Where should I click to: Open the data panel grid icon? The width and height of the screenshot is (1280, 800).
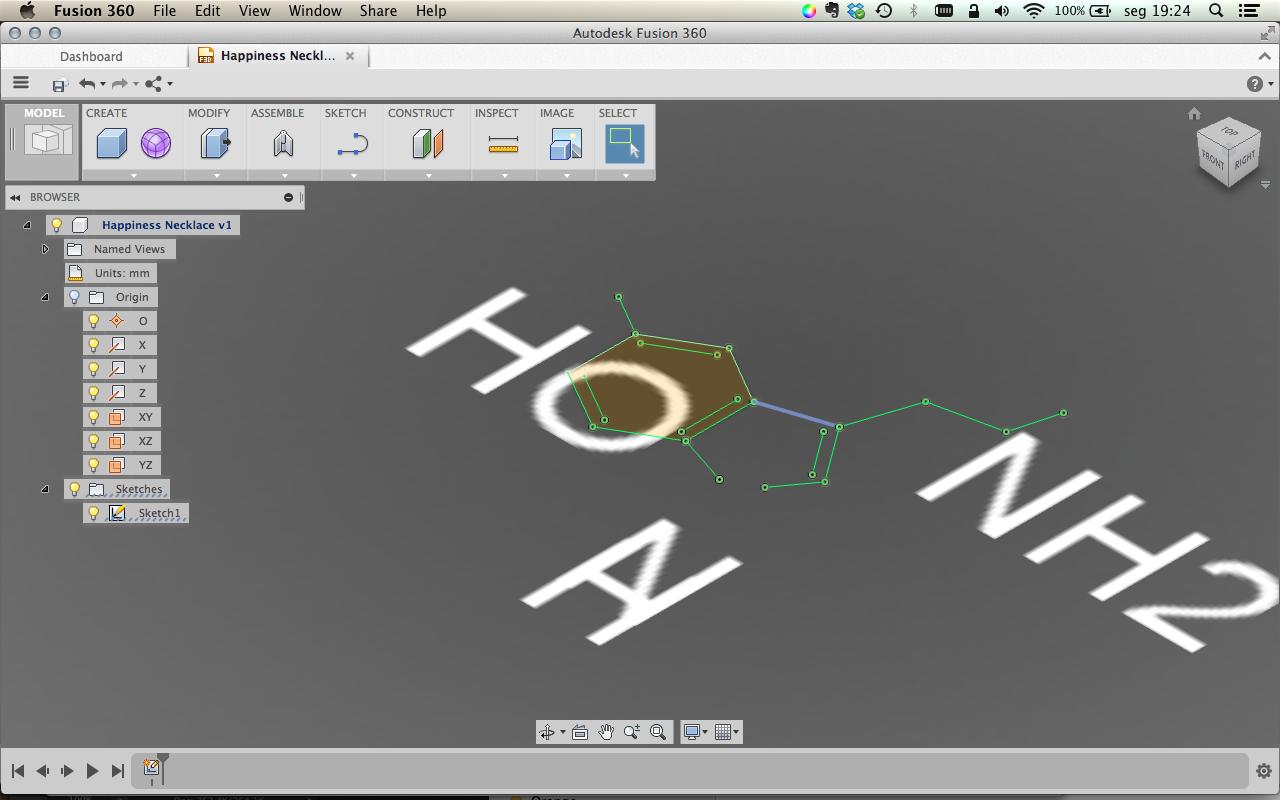tap(21, 84)
